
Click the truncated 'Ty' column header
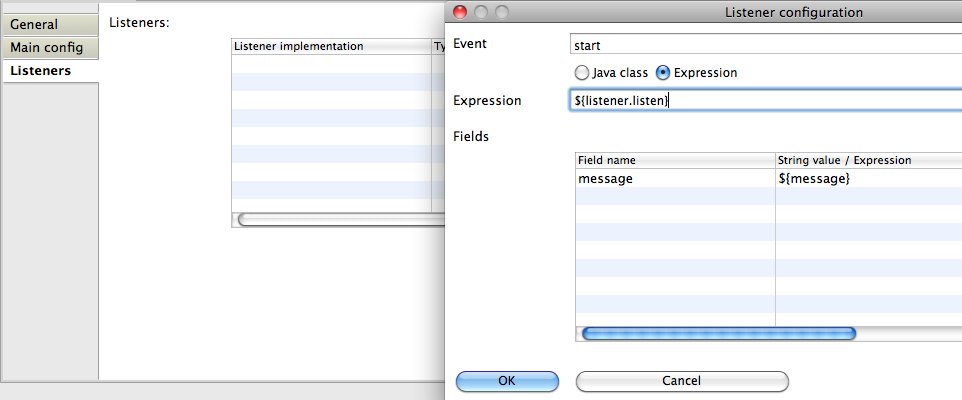point(438,46)
